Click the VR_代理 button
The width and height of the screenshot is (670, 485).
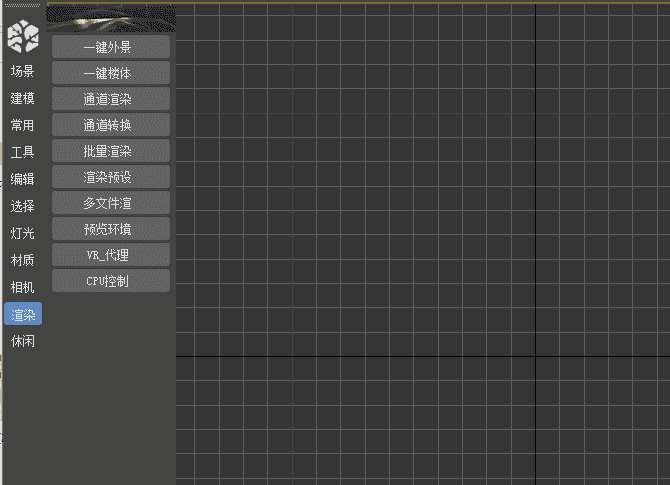click(111, 255)
